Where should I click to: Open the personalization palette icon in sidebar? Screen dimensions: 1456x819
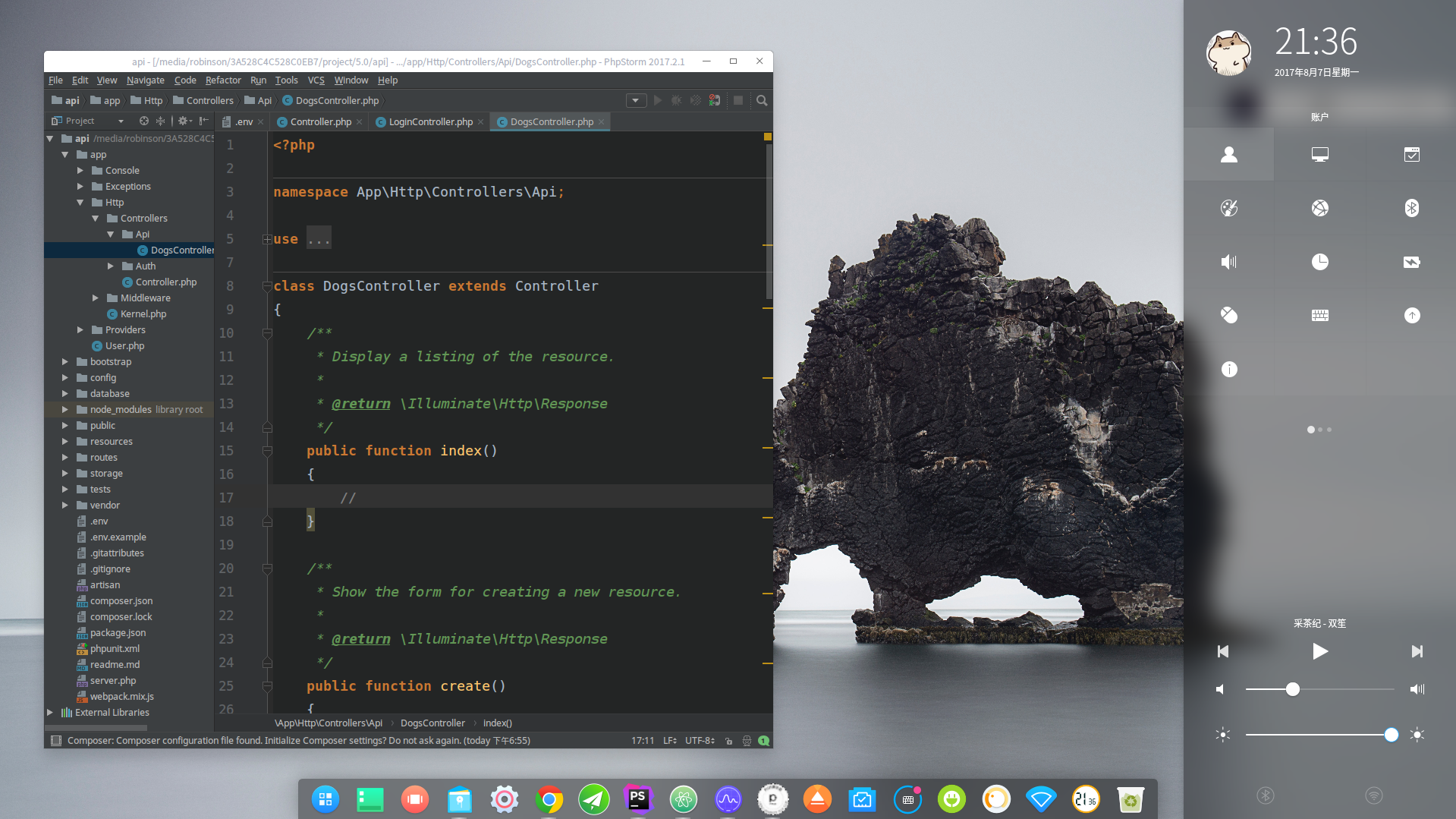pyautogui.click(x=1229, y=208)
